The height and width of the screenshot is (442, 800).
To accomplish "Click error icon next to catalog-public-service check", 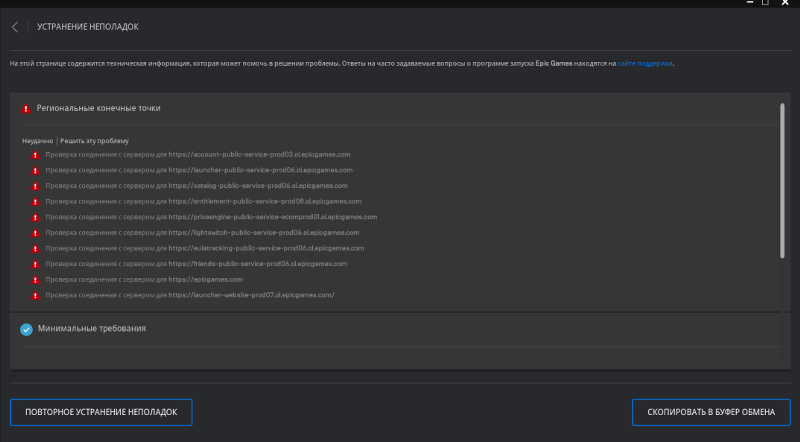I will 35,186.
